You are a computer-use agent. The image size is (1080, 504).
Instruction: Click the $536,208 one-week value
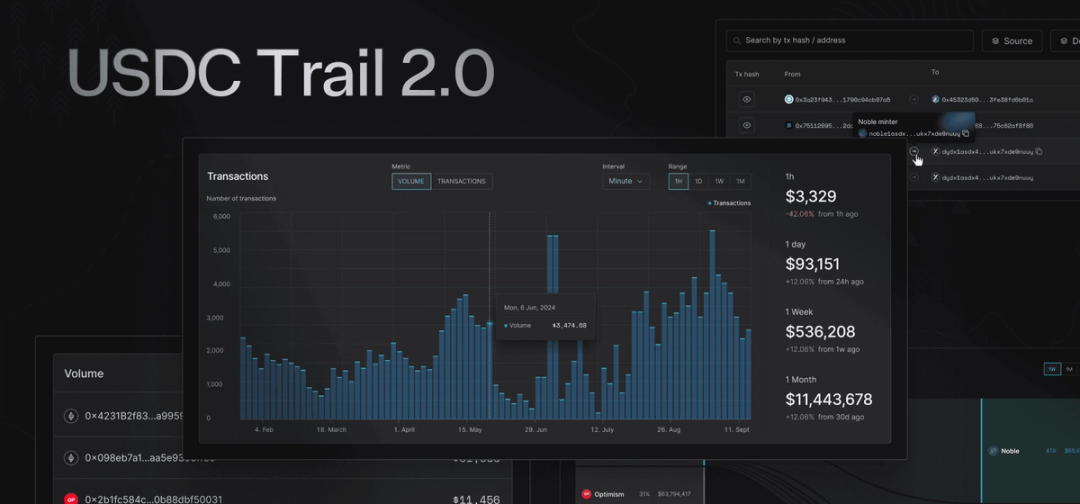pyautogui.click(x=820, y=332)
